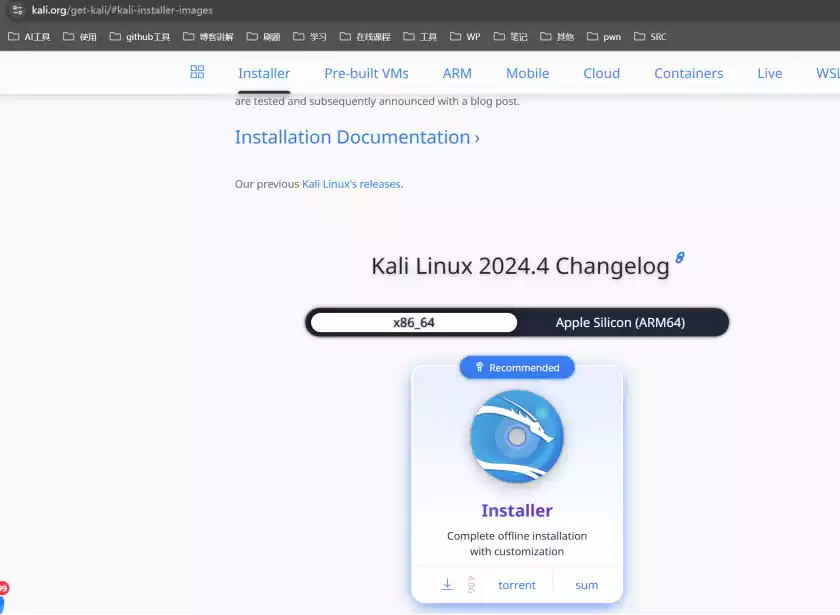
Task: Open the 笔记 bookmark folder
Action: [511, 36]
